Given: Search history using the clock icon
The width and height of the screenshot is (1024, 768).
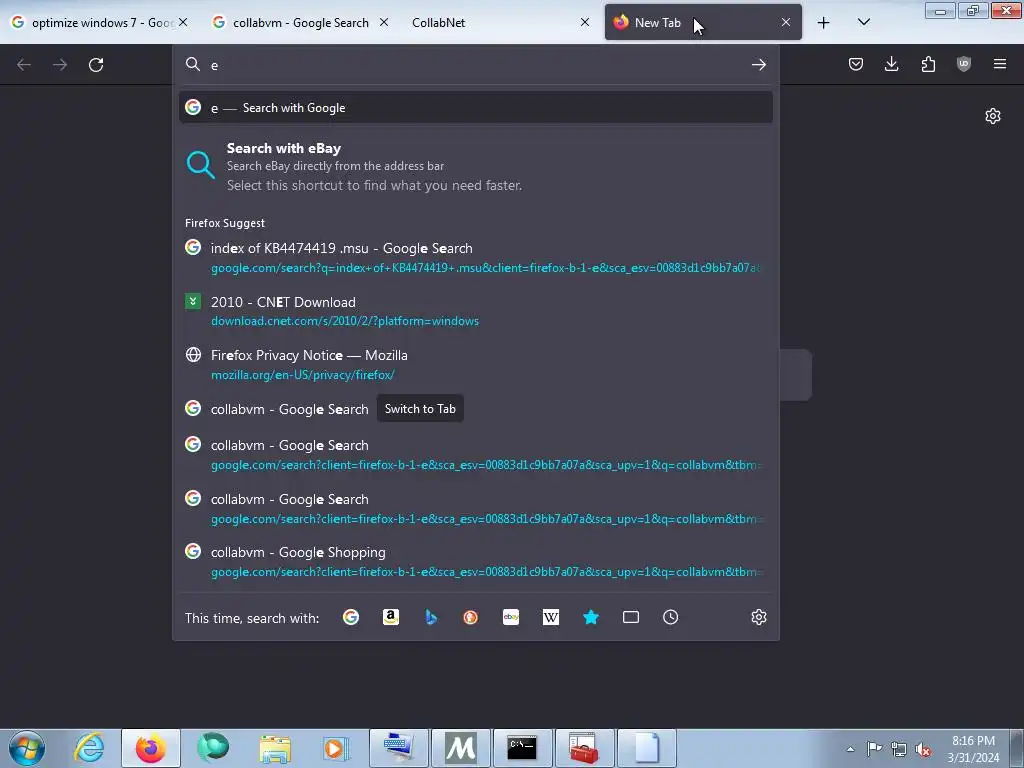Looking at the screenshot, I should coord(671,617).
